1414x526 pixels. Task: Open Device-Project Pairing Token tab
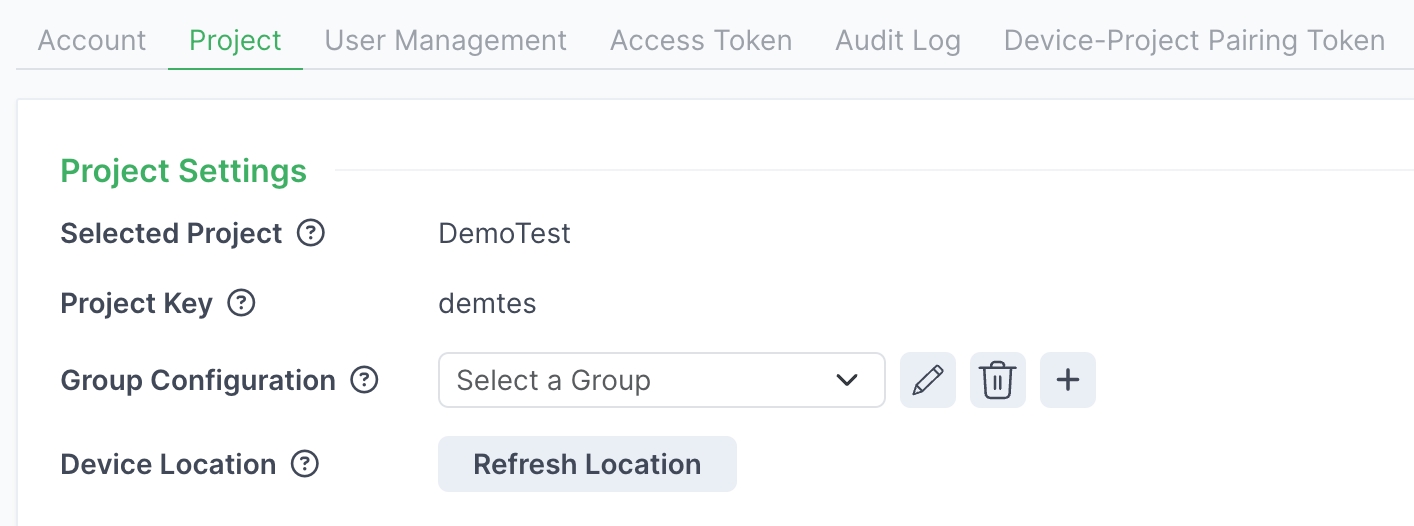[x=1194, y=41]
